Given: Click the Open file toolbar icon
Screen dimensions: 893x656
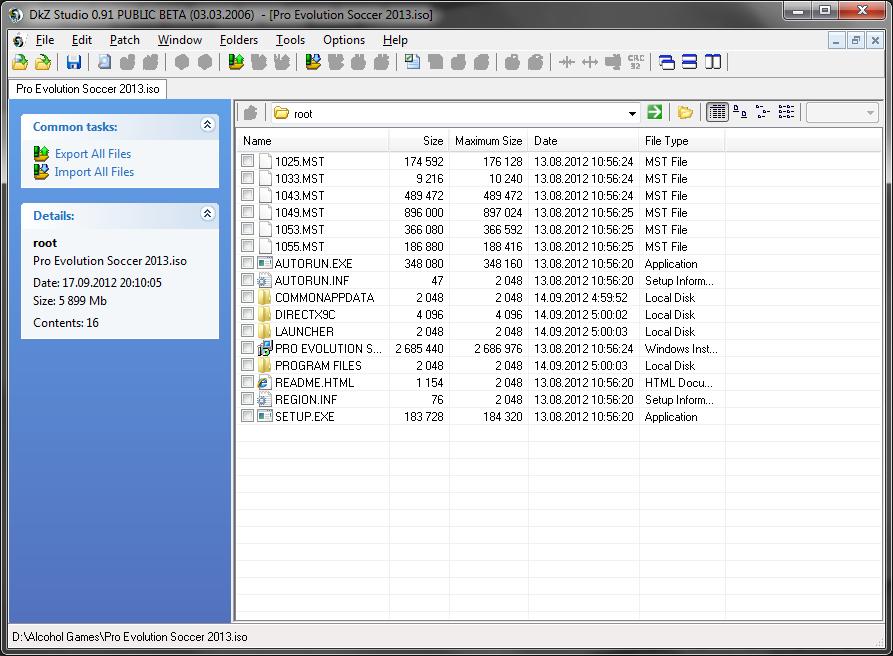Looking at the screenshot, I should coord(20,62).
